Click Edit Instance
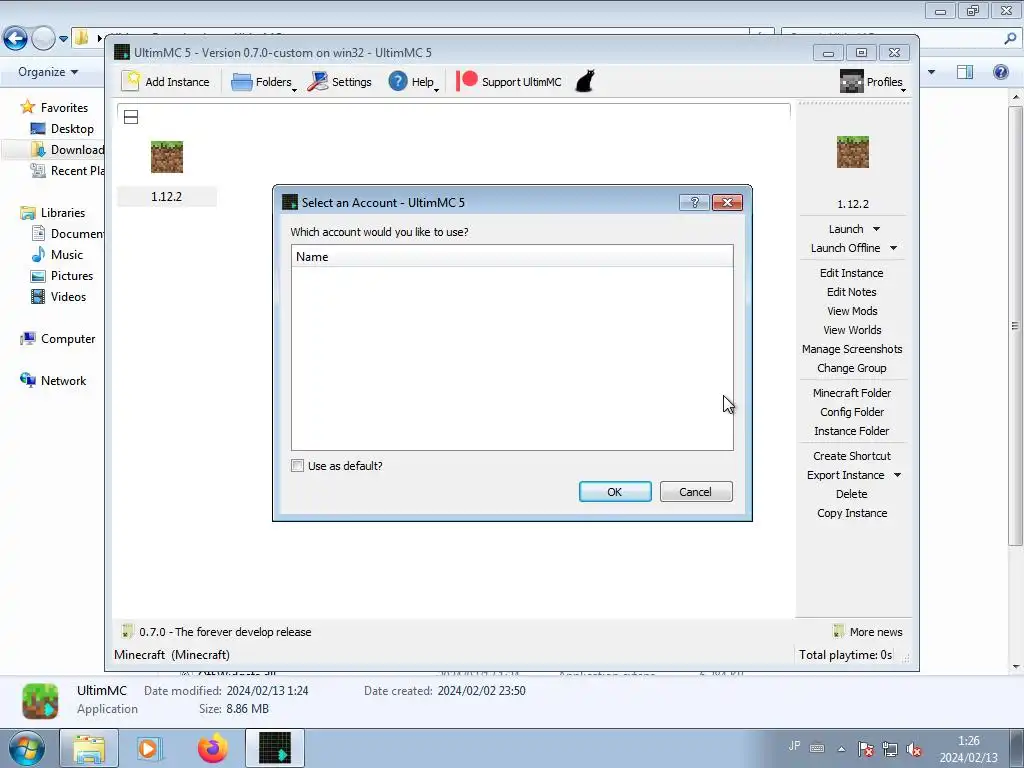Image resolution: width=1024 pixels, height=768 pixels. click(x=852, y=273)
